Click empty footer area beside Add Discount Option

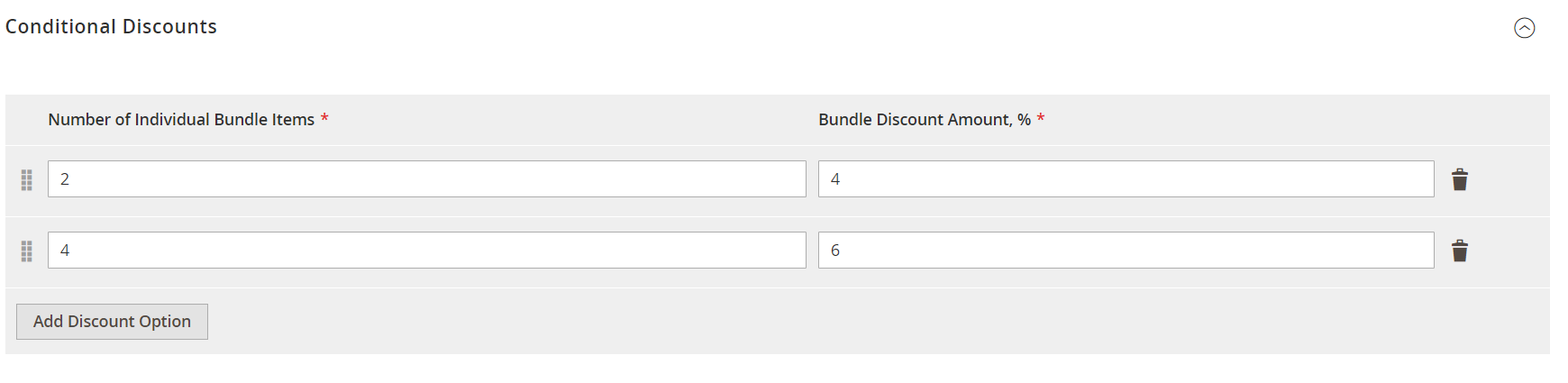[x=811, y=322]
